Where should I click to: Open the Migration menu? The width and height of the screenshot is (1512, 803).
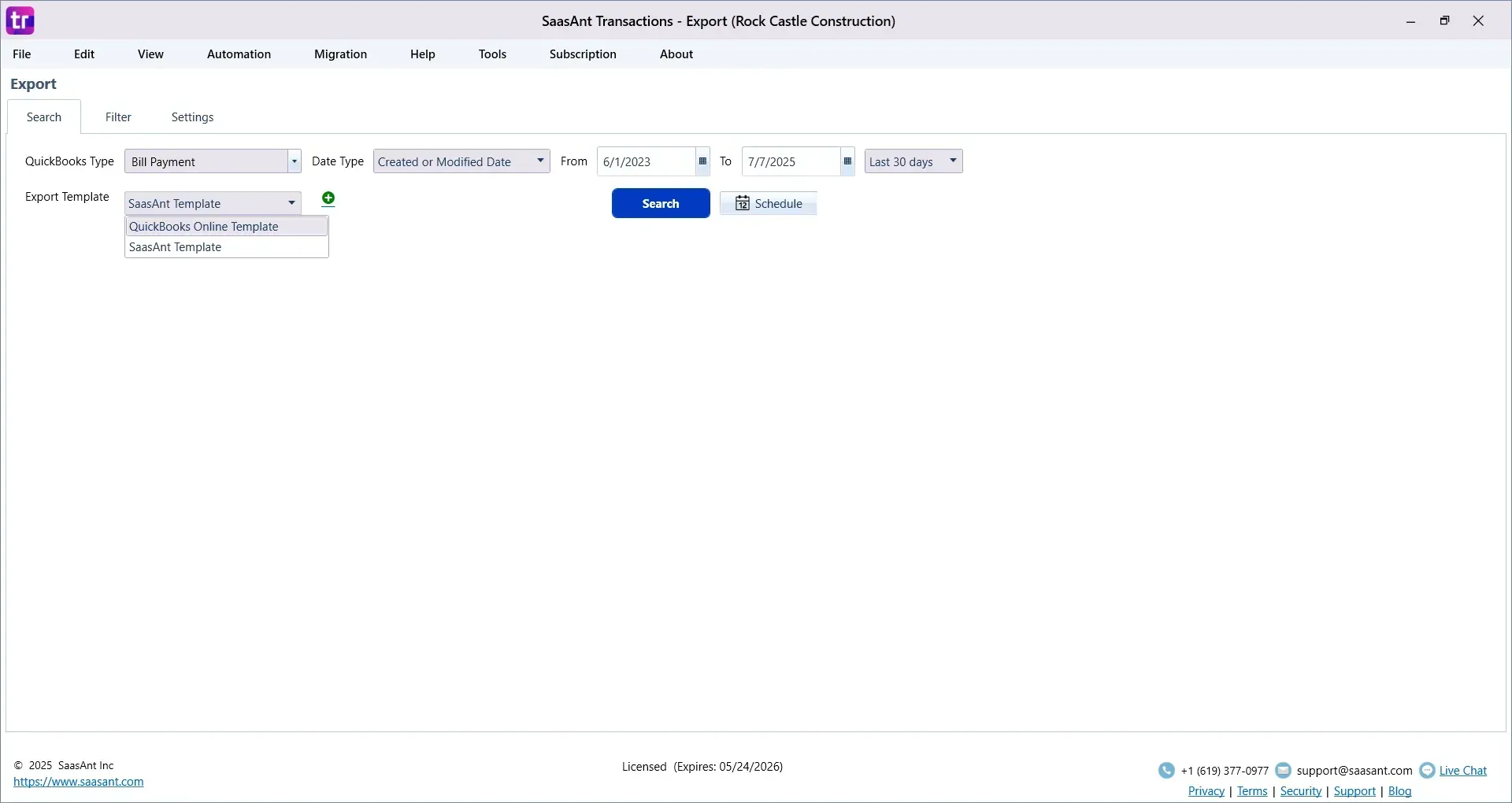click(340, 54)
